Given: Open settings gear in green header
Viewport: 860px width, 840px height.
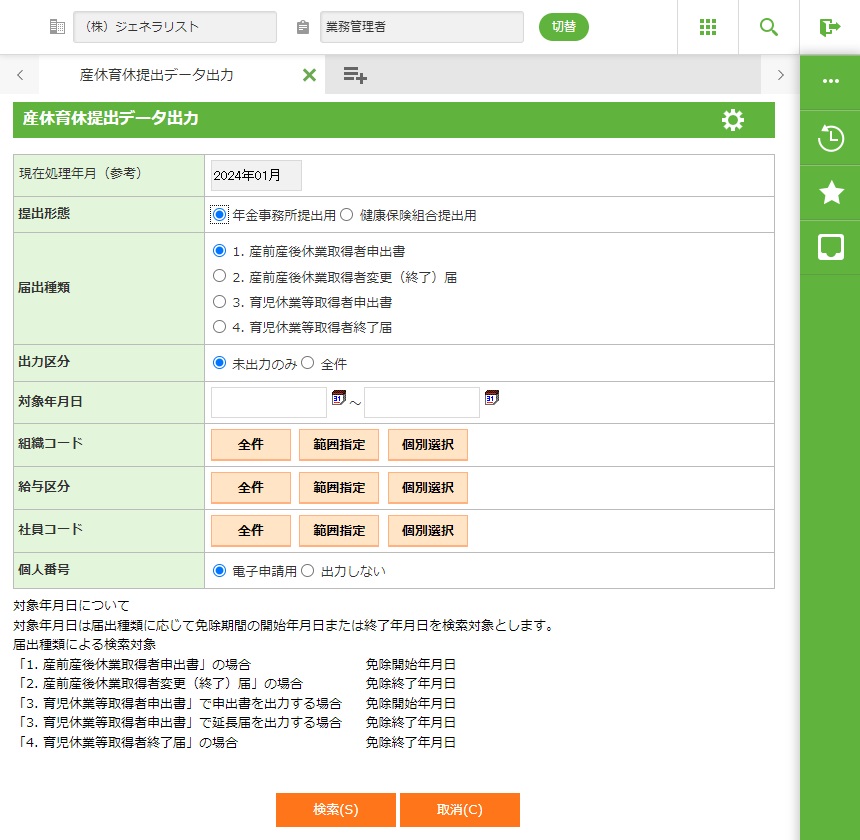Looking at the screenshot, I should click(x=733, y=120).
